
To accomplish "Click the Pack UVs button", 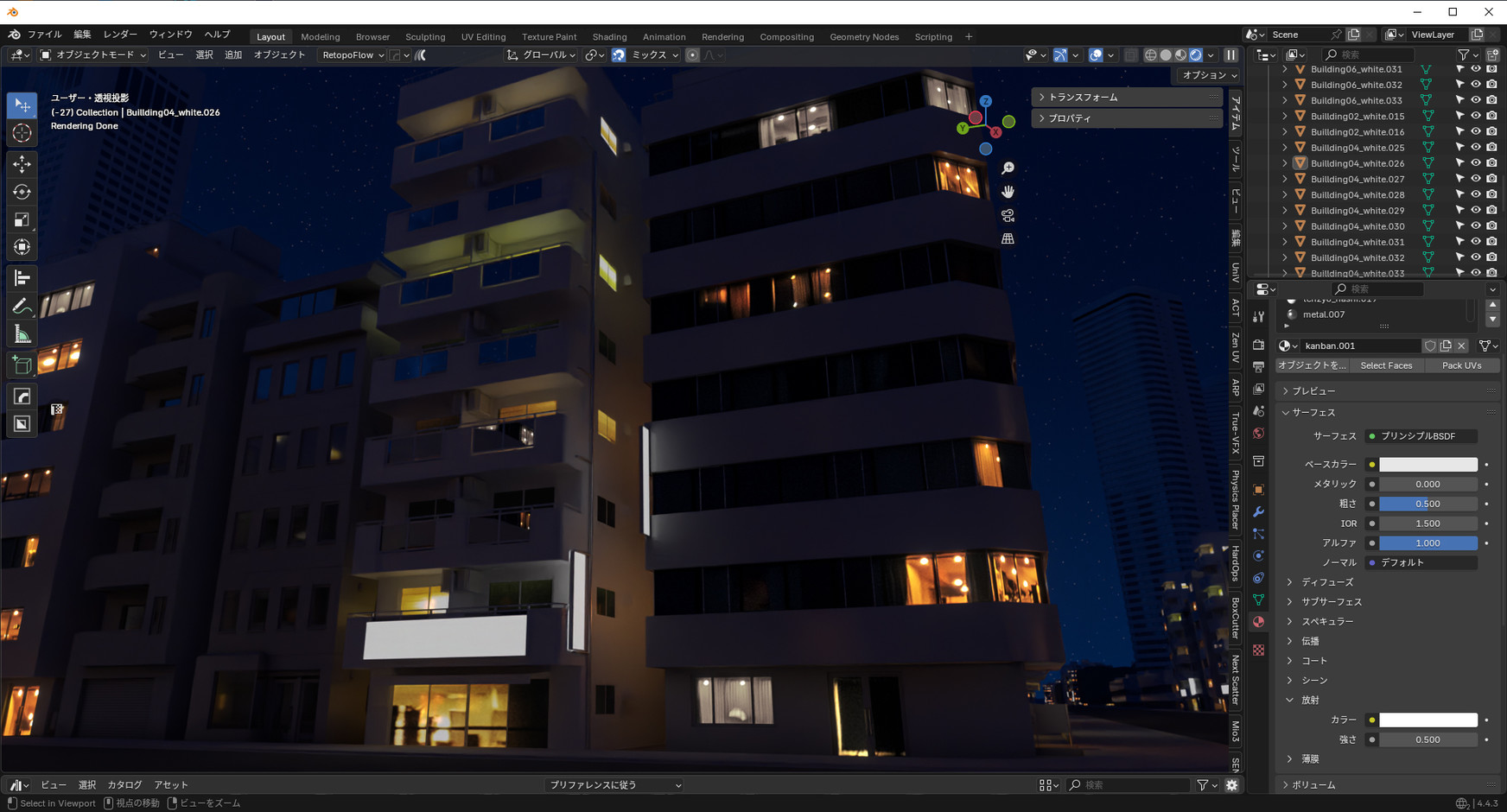I will [1461, 365].
